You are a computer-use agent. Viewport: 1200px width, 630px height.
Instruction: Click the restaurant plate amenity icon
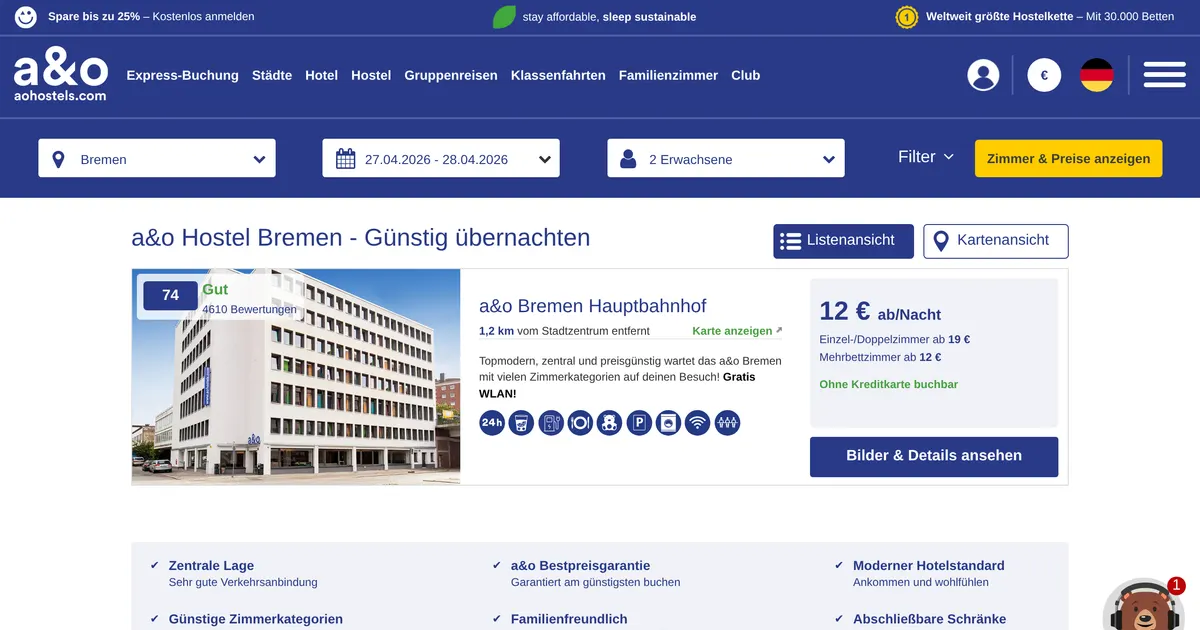(x=580, y=423)
